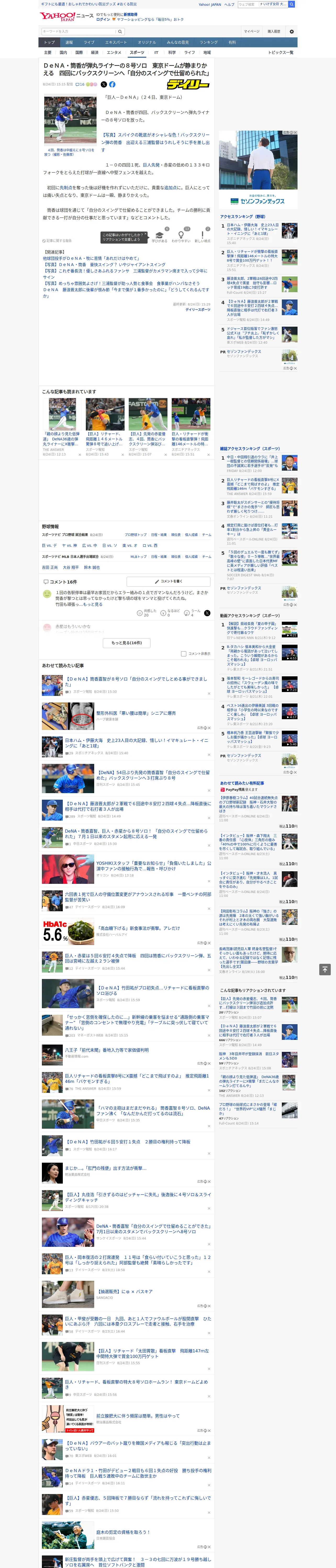Click the うーん reaction face on comment
This screenshot has height=1568, width=336.
click(187, 613)
